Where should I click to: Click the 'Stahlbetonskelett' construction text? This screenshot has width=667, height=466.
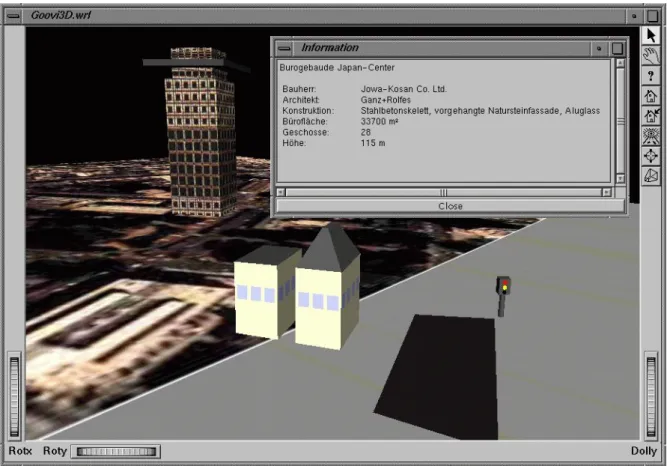(x=395, y=111)
